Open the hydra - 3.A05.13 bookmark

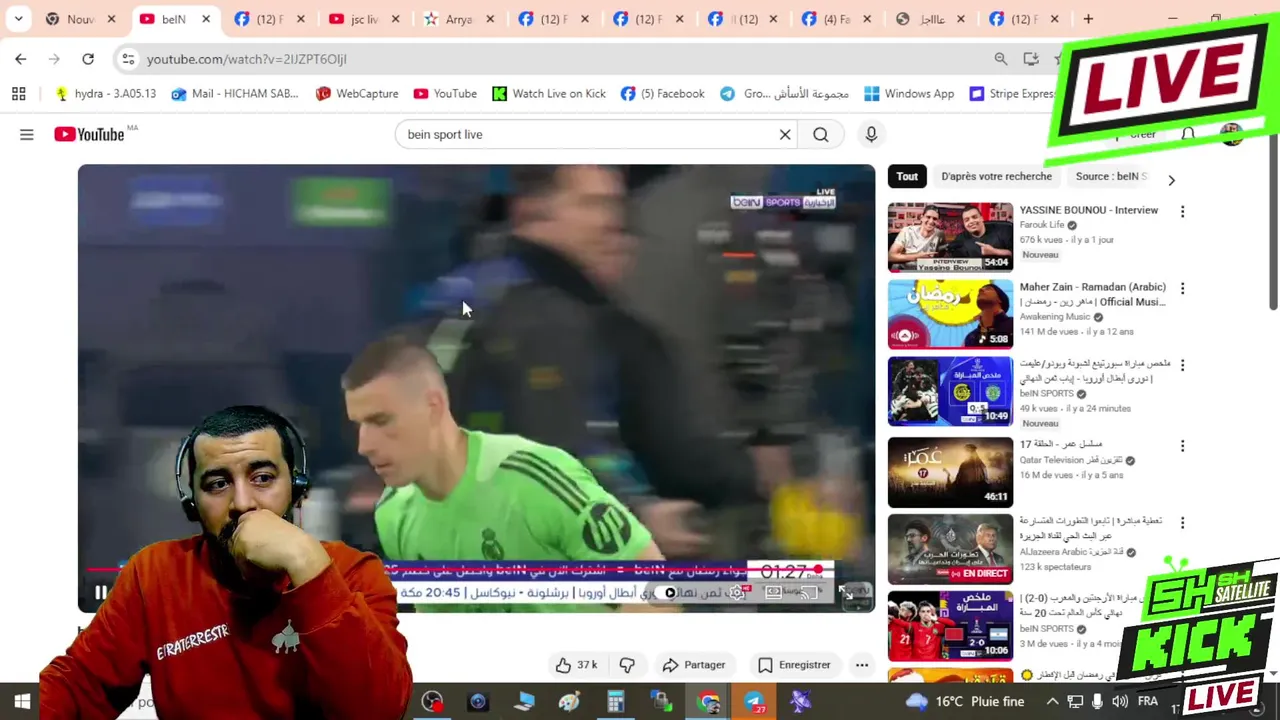[106, 93]
